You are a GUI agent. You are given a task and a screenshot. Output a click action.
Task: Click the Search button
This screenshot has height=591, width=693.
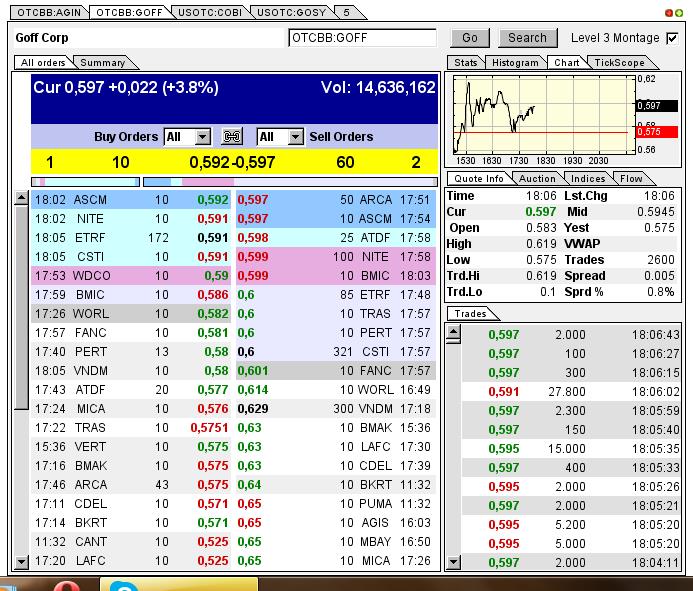(527, 38)
